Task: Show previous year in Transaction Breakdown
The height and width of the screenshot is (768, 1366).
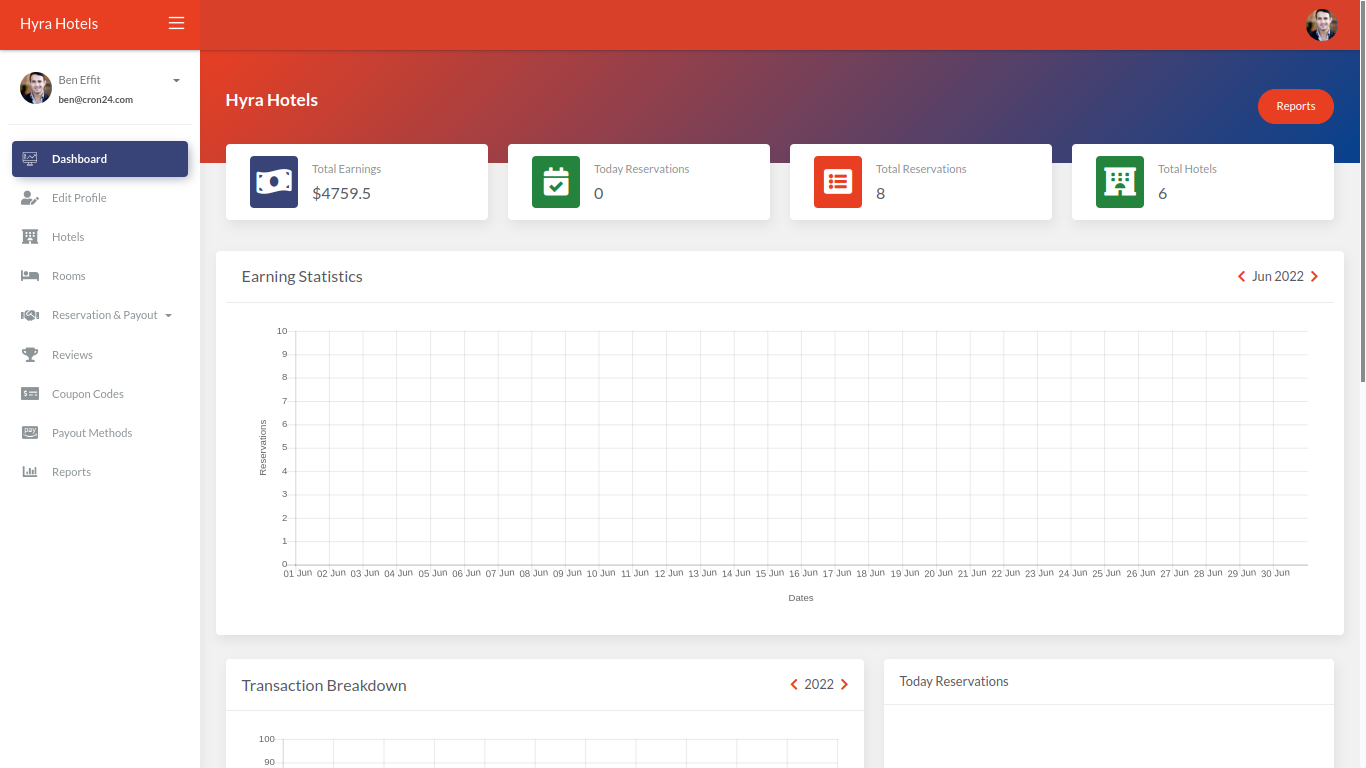Action: 794,684
